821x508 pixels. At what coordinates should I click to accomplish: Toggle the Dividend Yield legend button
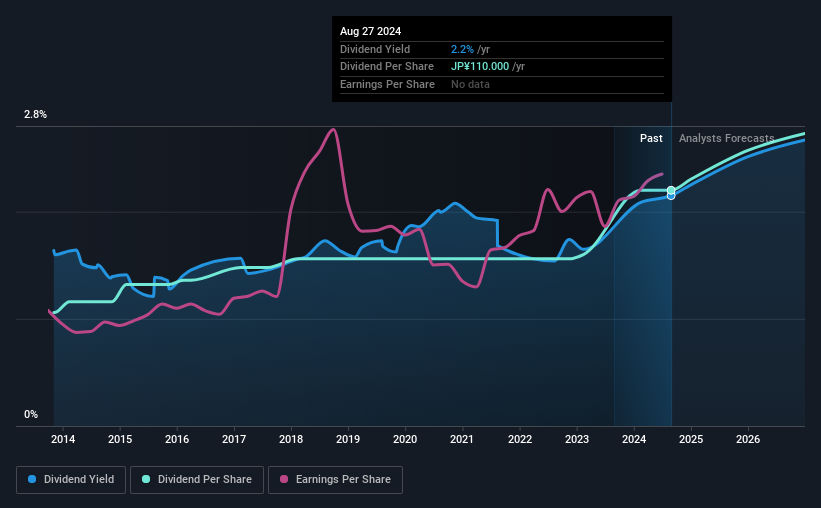point(71,480)
